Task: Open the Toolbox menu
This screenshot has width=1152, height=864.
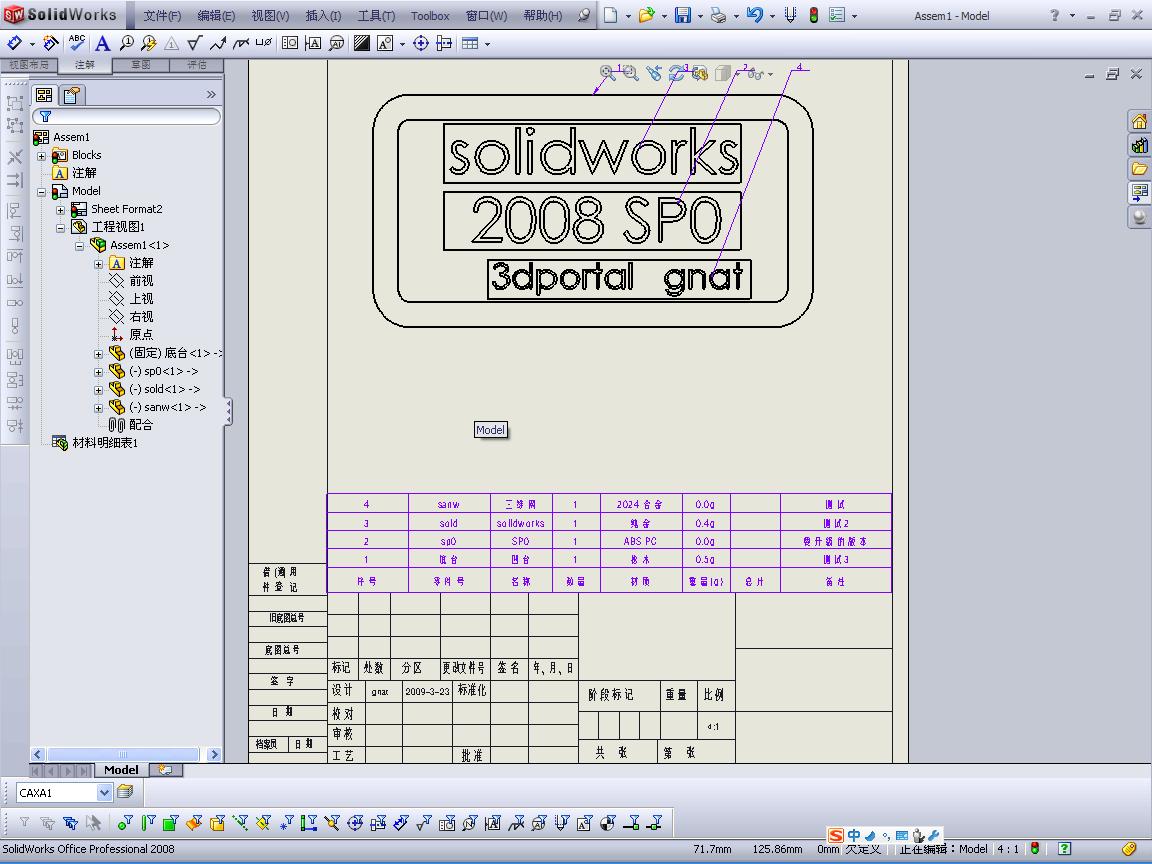Action: (x=431, y=15)
